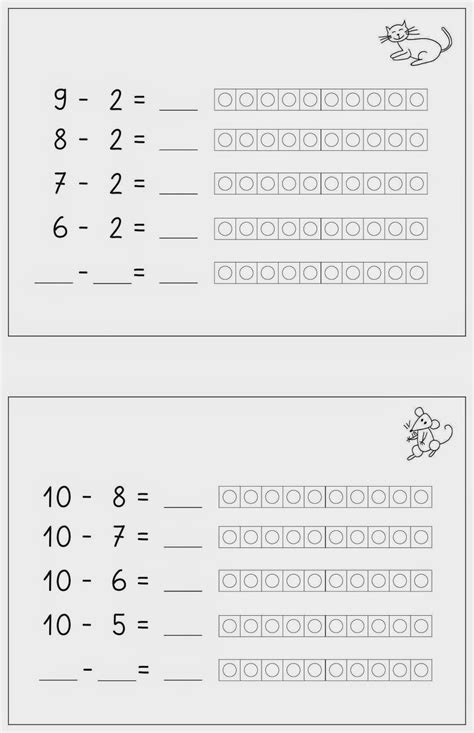The width and height of the screenshot is (474, 733).
Task: Click the mouse drawing
Action: click(x=428, y=434)
